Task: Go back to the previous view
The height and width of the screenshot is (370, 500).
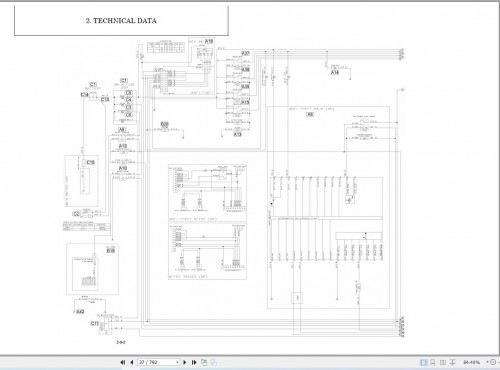Action: [204, 362]
